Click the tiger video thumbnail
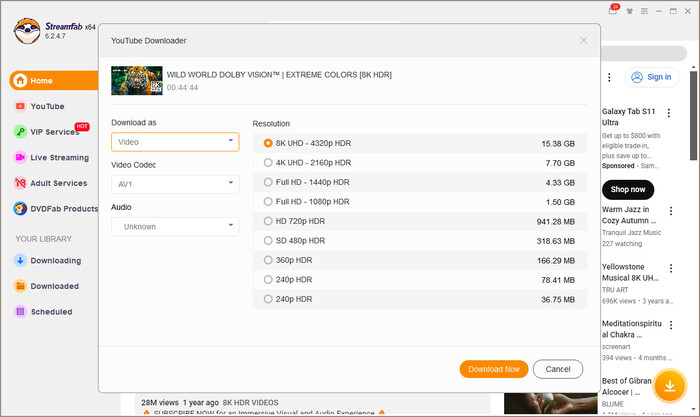This screenshot has width=700, height=417. (x=137, y=80)
